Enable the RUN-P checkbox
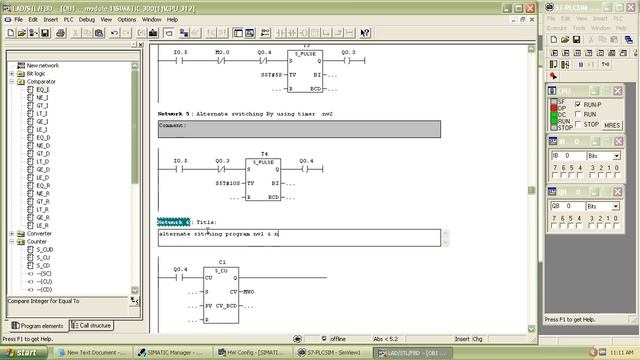640x360 pixels. pos(578,104)
